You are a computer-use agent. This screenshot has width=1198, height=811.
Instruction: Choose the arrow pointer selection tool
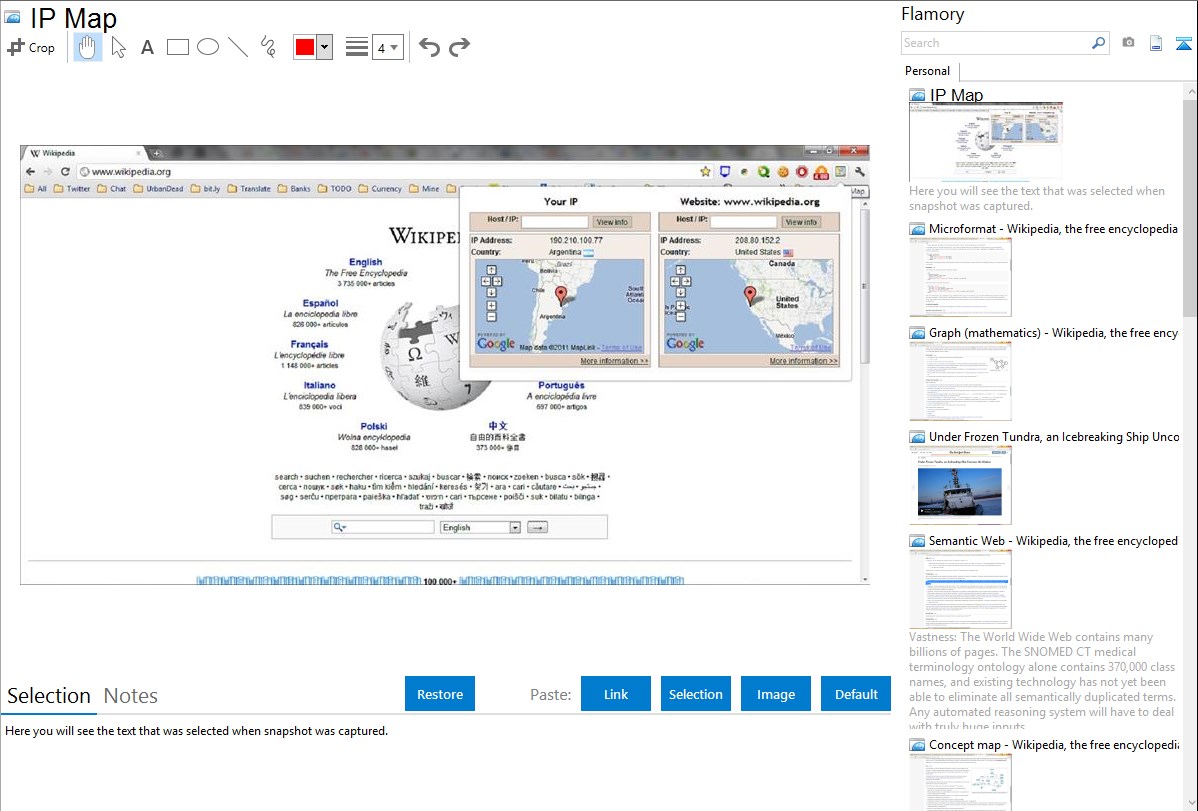click(118, 47)
